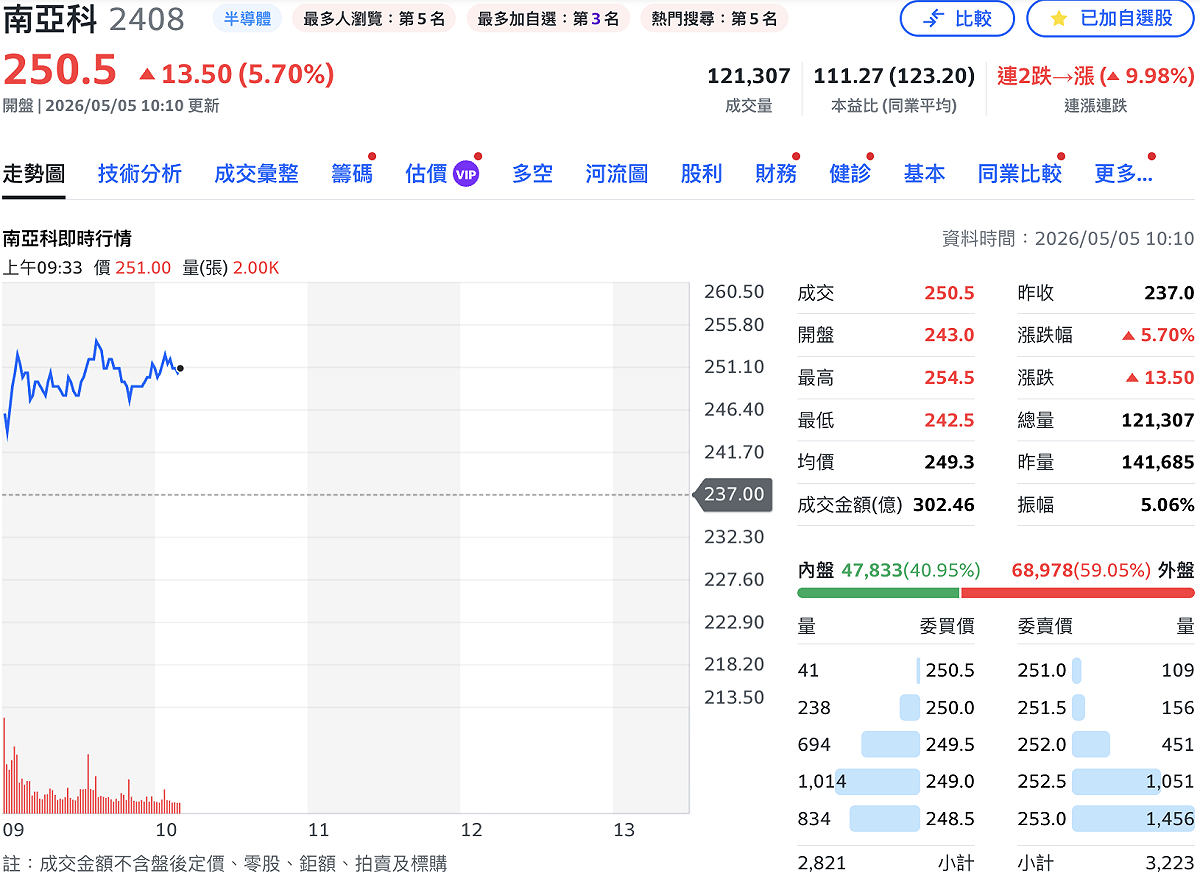The image size is (1200, 884).
Task: Click the 比較 compare button
Action: 957,18
